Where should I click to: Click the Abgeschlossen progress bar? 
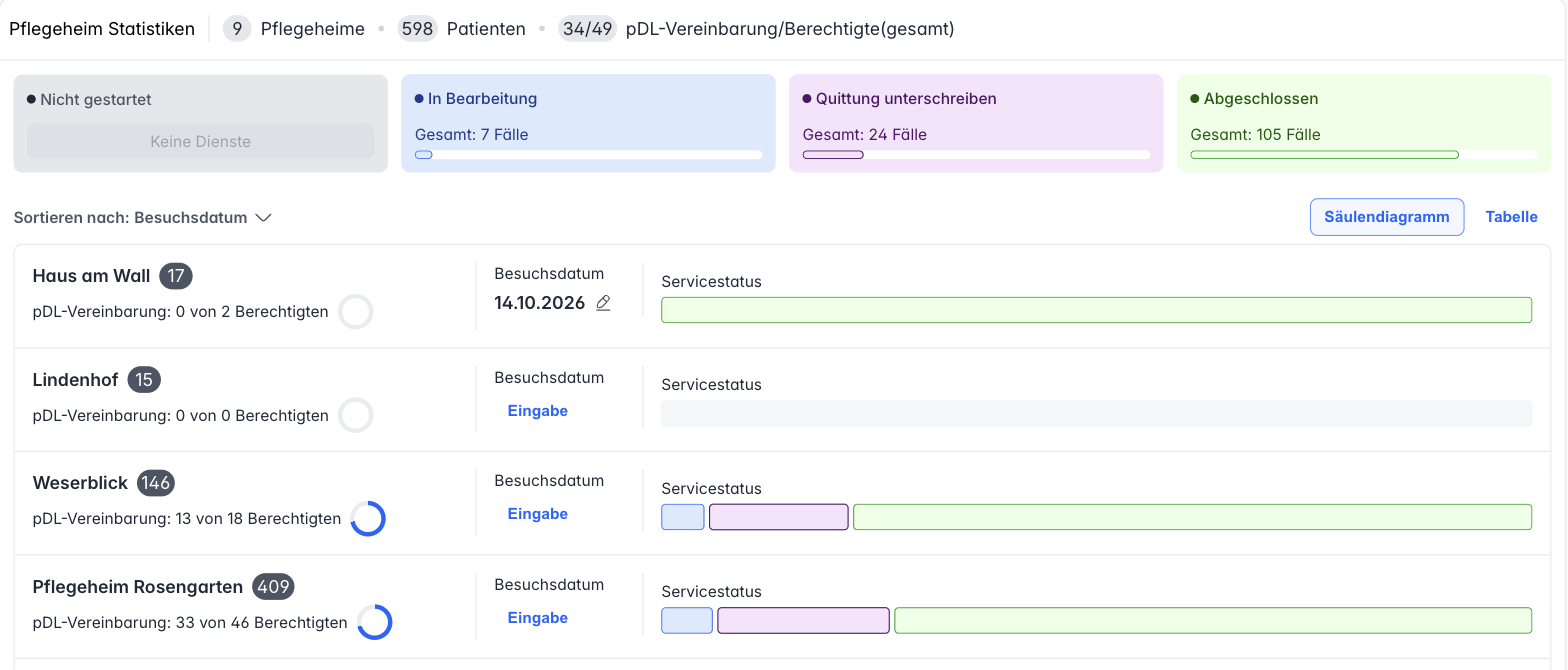click(1364, 155)
